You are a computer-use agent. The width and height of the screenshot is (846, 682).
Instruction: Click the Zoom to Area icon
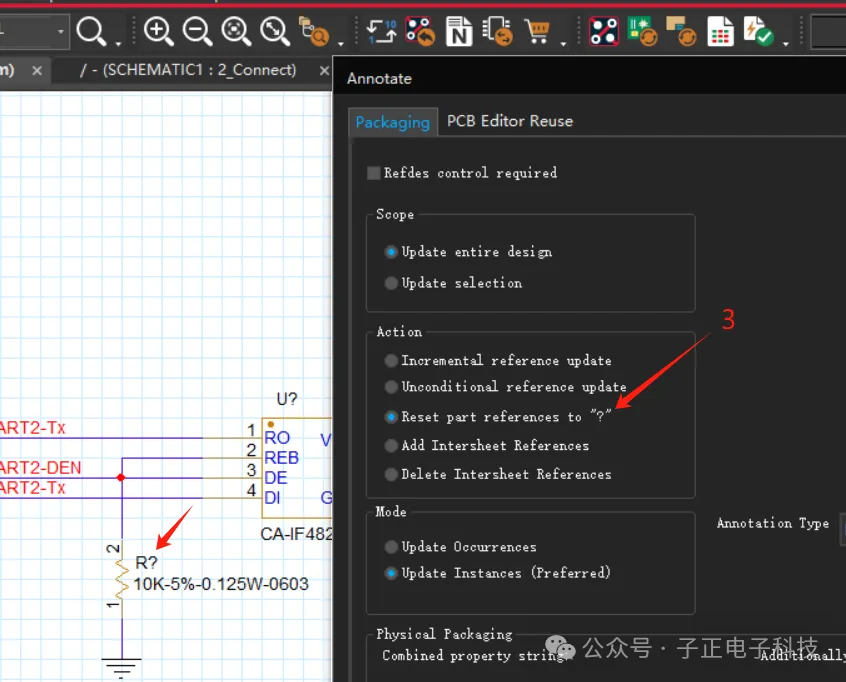click(236, 31)
